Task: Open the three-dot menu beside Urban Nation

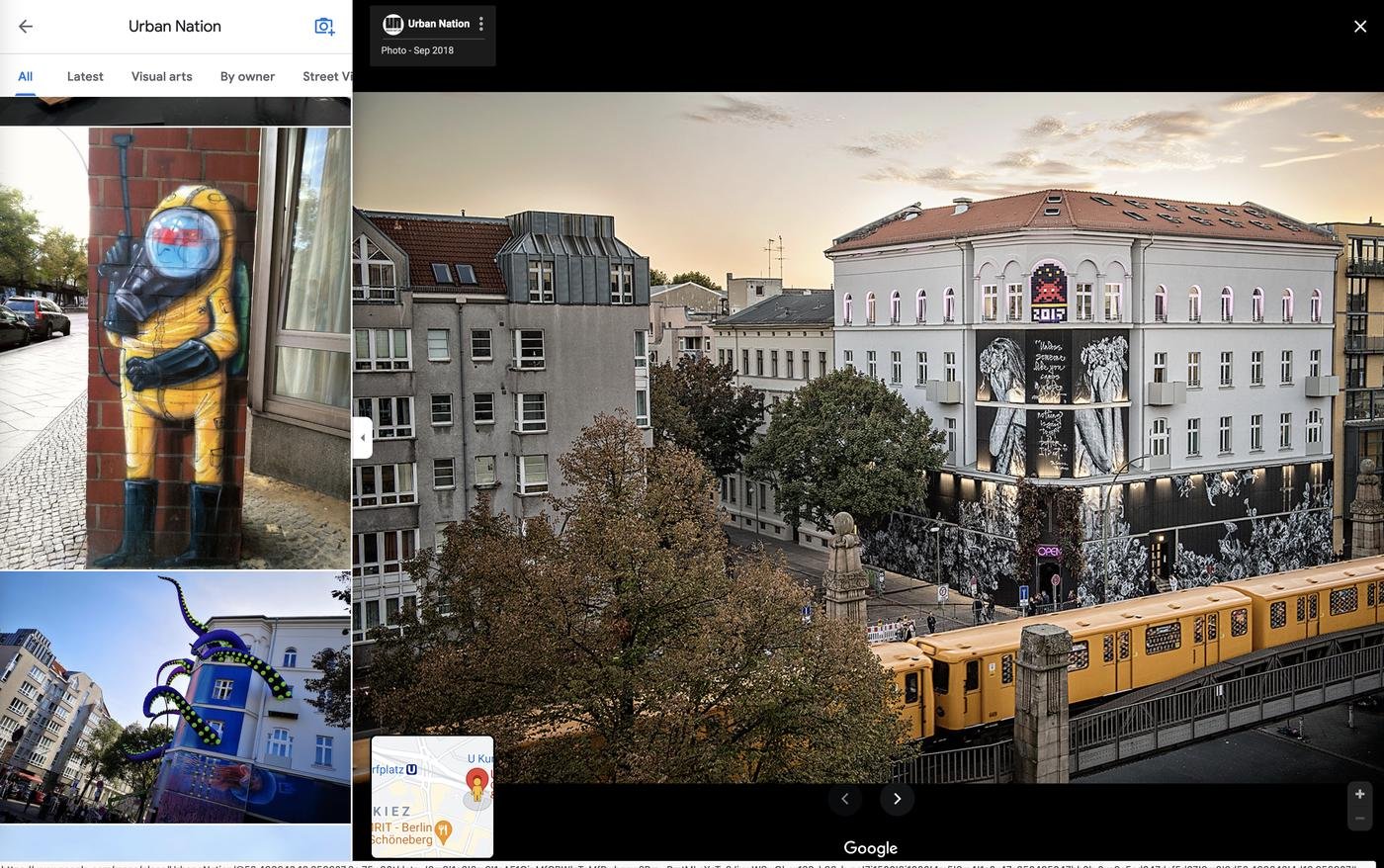Action: [481, 24]
